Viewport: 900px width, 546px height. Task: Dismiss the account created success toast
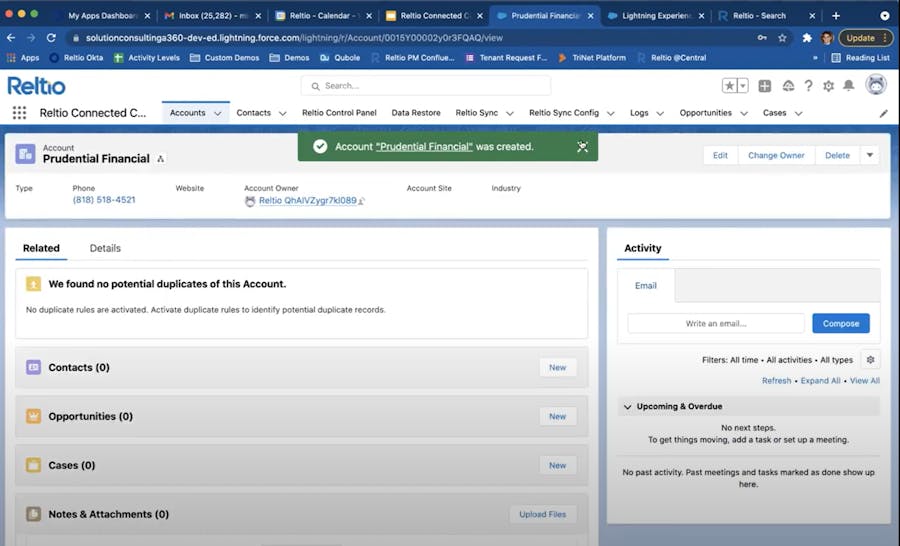[582, 147]
